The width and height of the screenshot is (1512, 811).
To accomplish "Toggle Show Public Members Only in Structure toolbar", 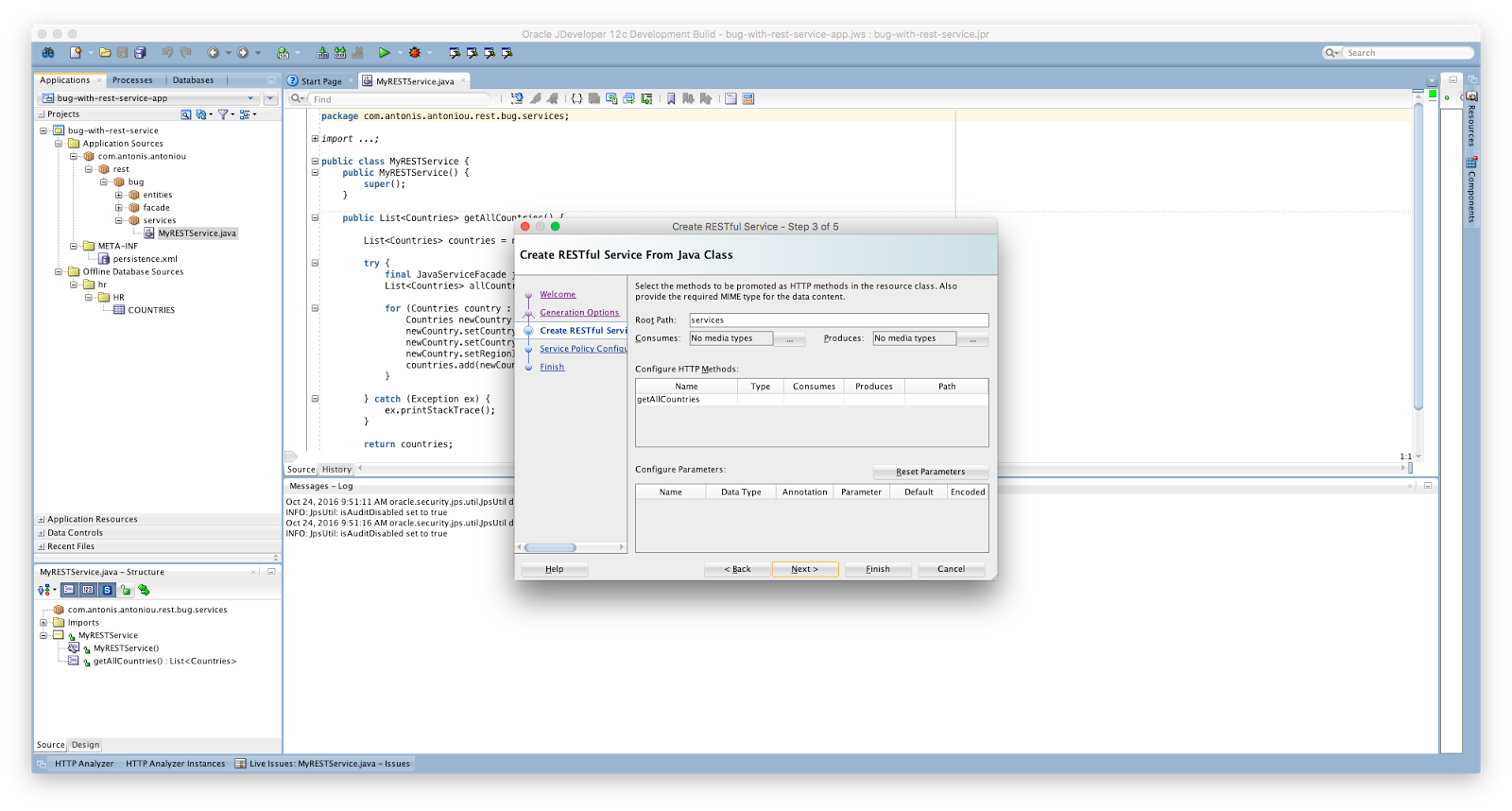I will (125, 590).
